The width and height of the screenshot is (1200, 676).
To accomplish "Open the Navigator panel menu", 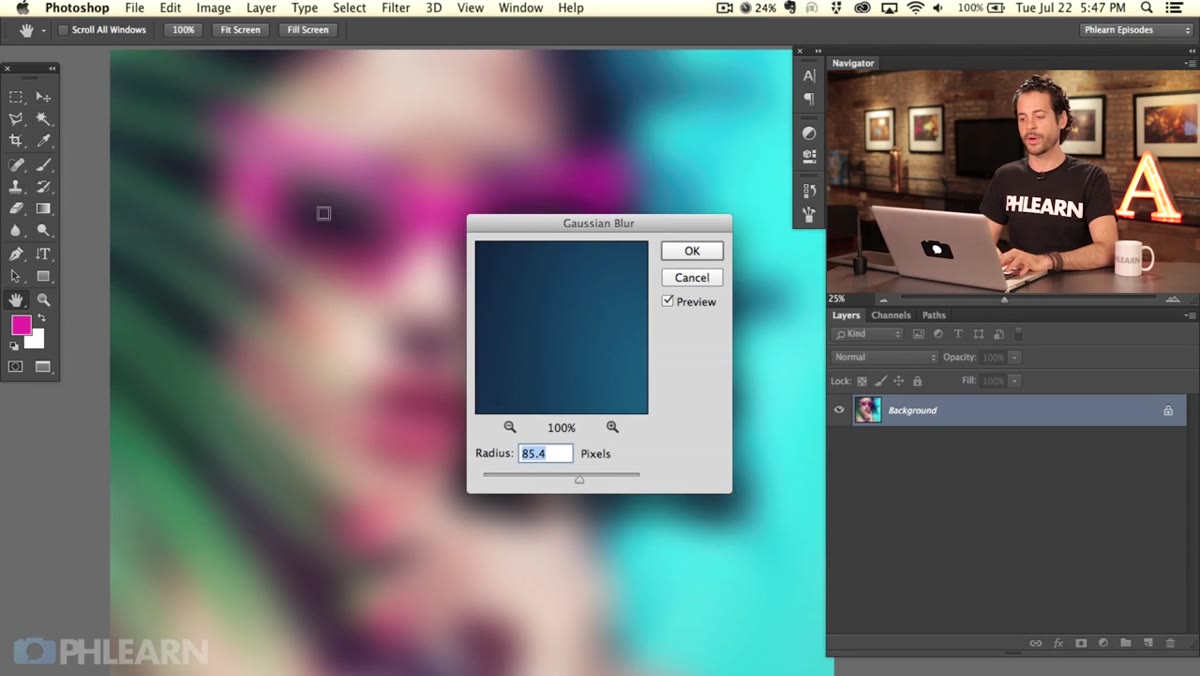I will click(1189, 63).
